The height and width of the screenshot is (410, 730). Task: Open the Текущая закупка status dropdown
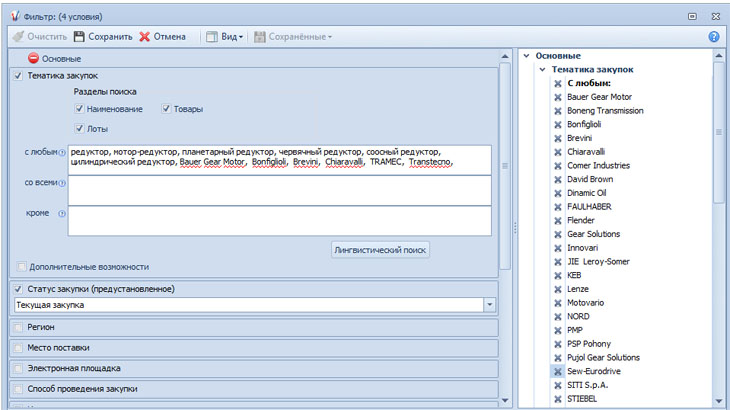[x=490, y=304]
